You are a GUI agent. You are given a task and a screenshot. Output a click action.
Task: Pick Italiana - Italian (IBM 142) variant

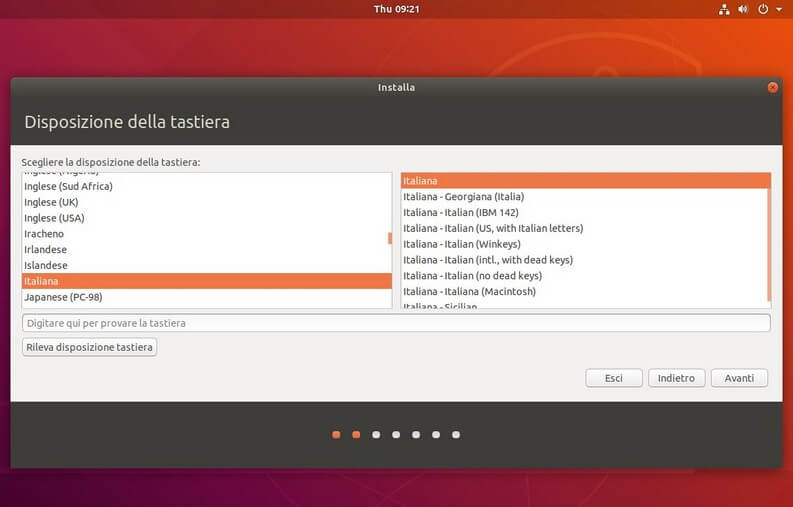(460, 212)
